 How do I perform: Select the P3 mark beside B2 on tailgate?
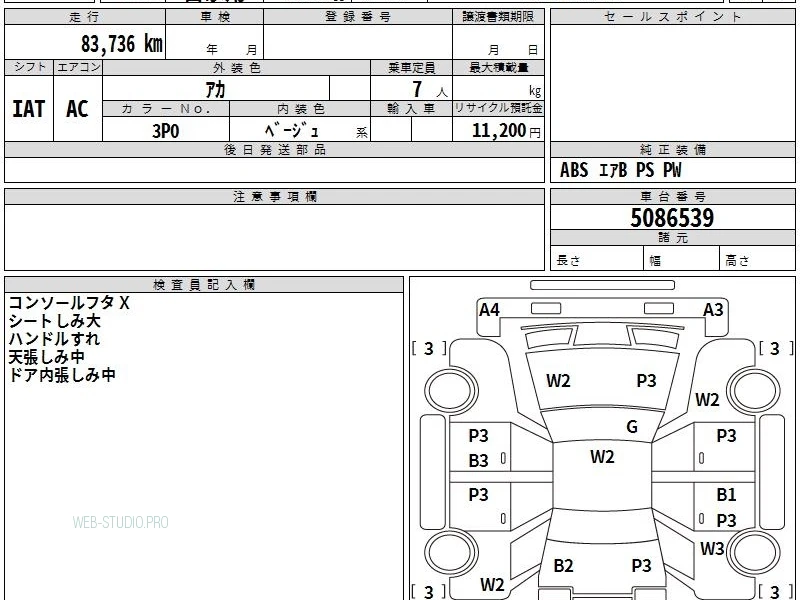point(641,565)
